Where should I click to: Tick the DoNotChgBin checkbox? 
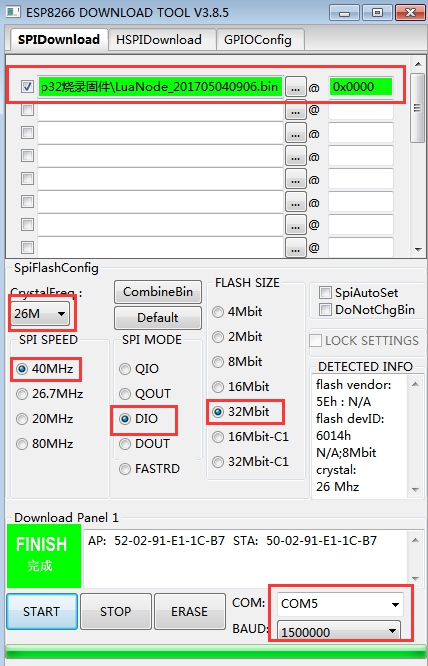325,309
